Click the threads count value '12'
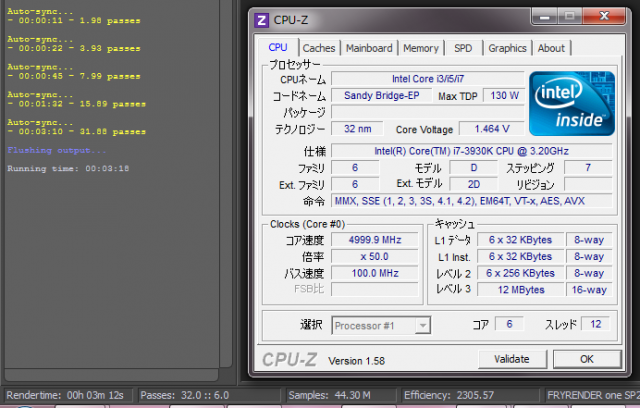 pyautogui.click(x=596, y=324)
